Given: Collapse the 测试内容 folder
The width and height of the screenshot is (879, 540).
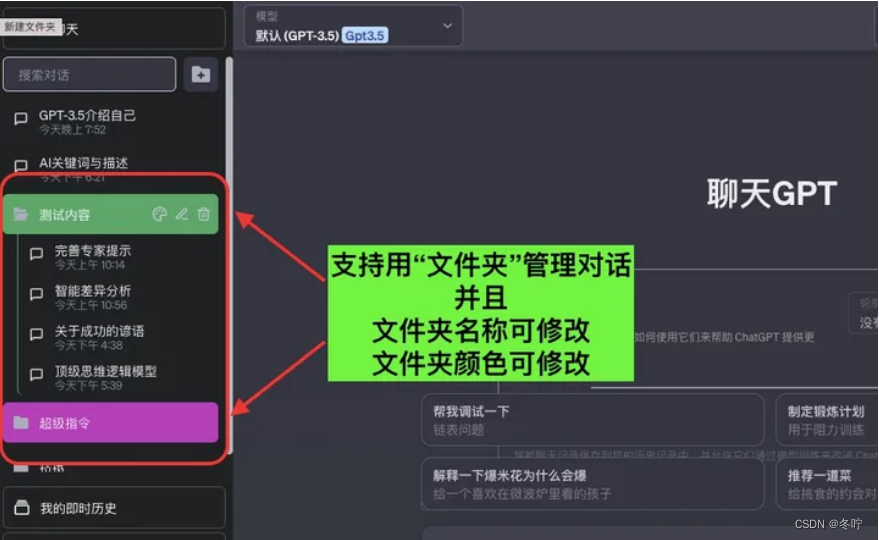Looking at the screenshot, I should tap(110, 214).
